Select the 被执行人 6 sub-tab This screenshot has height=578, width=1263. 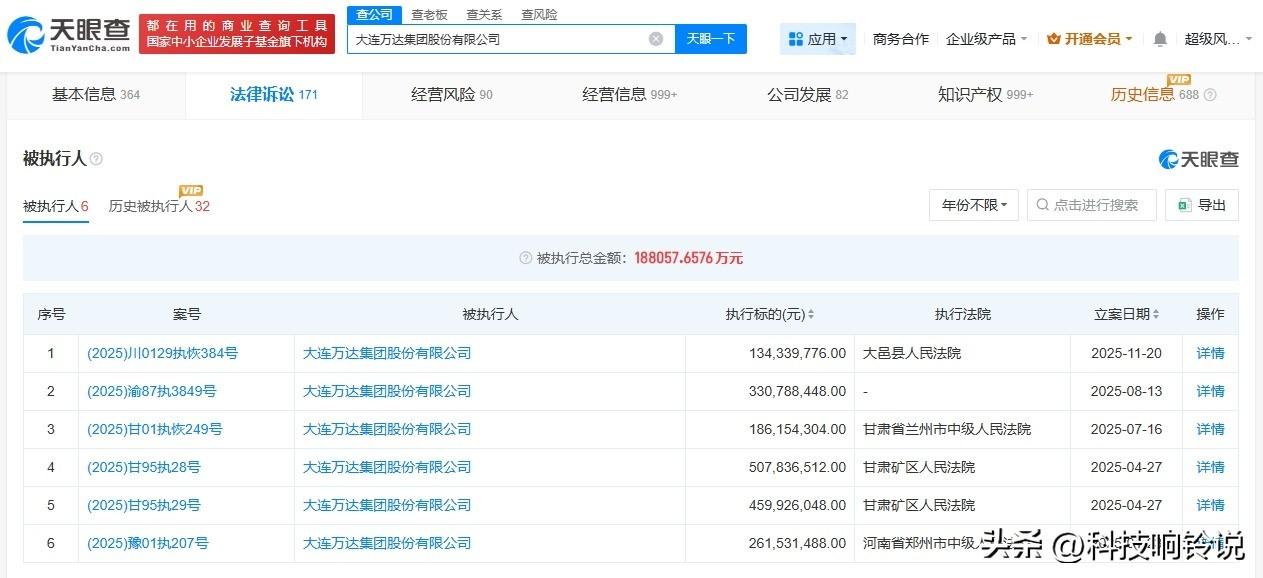[x=56, y=206]
